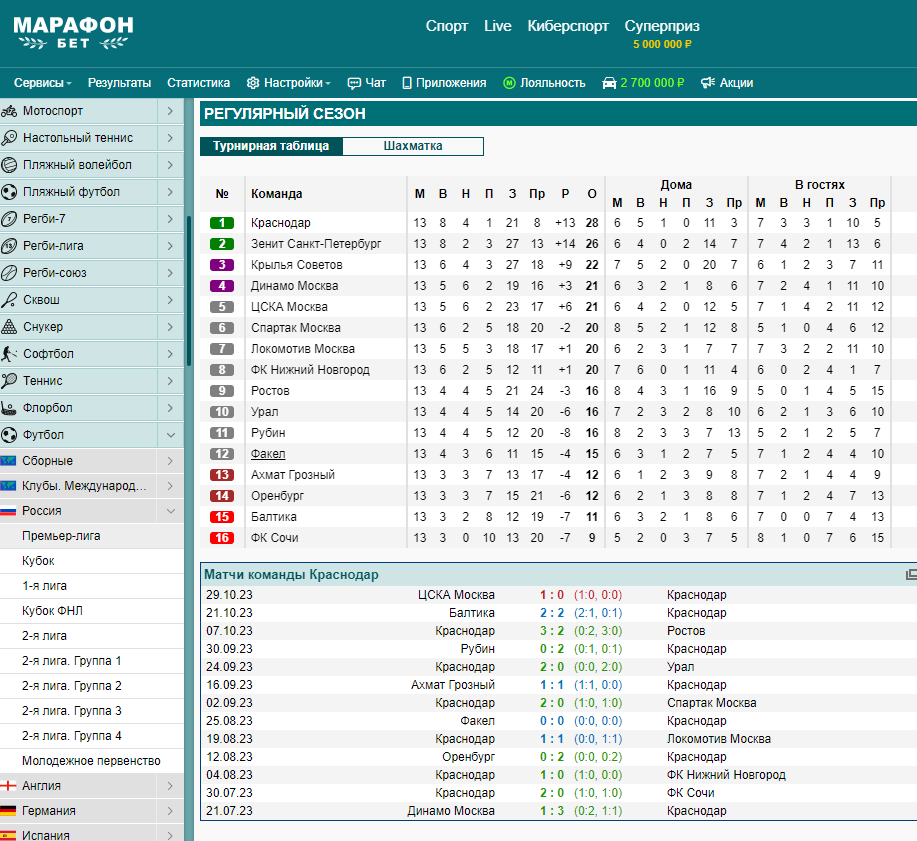Image resolution: width=917 pixels, height=841 pixels.
Task: Click the sidebar vertical scrollbar
Action: [189, 291]
